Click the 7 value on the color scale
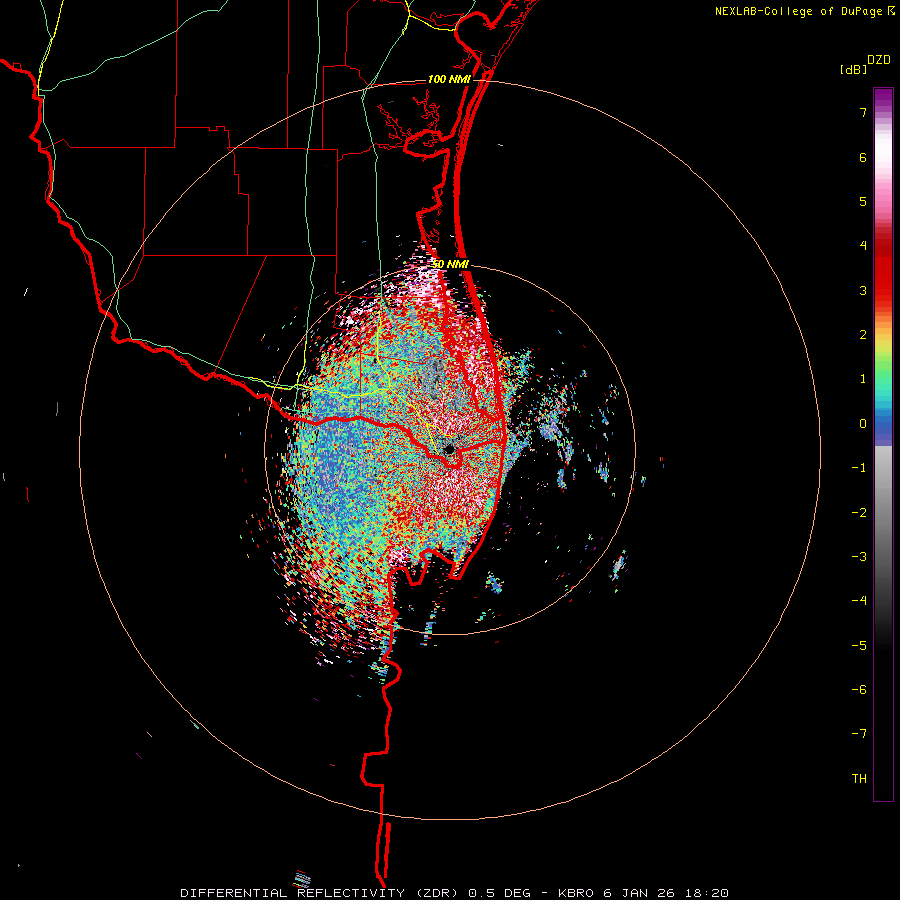This screenshot has width=900, height=900. (863, 112)
